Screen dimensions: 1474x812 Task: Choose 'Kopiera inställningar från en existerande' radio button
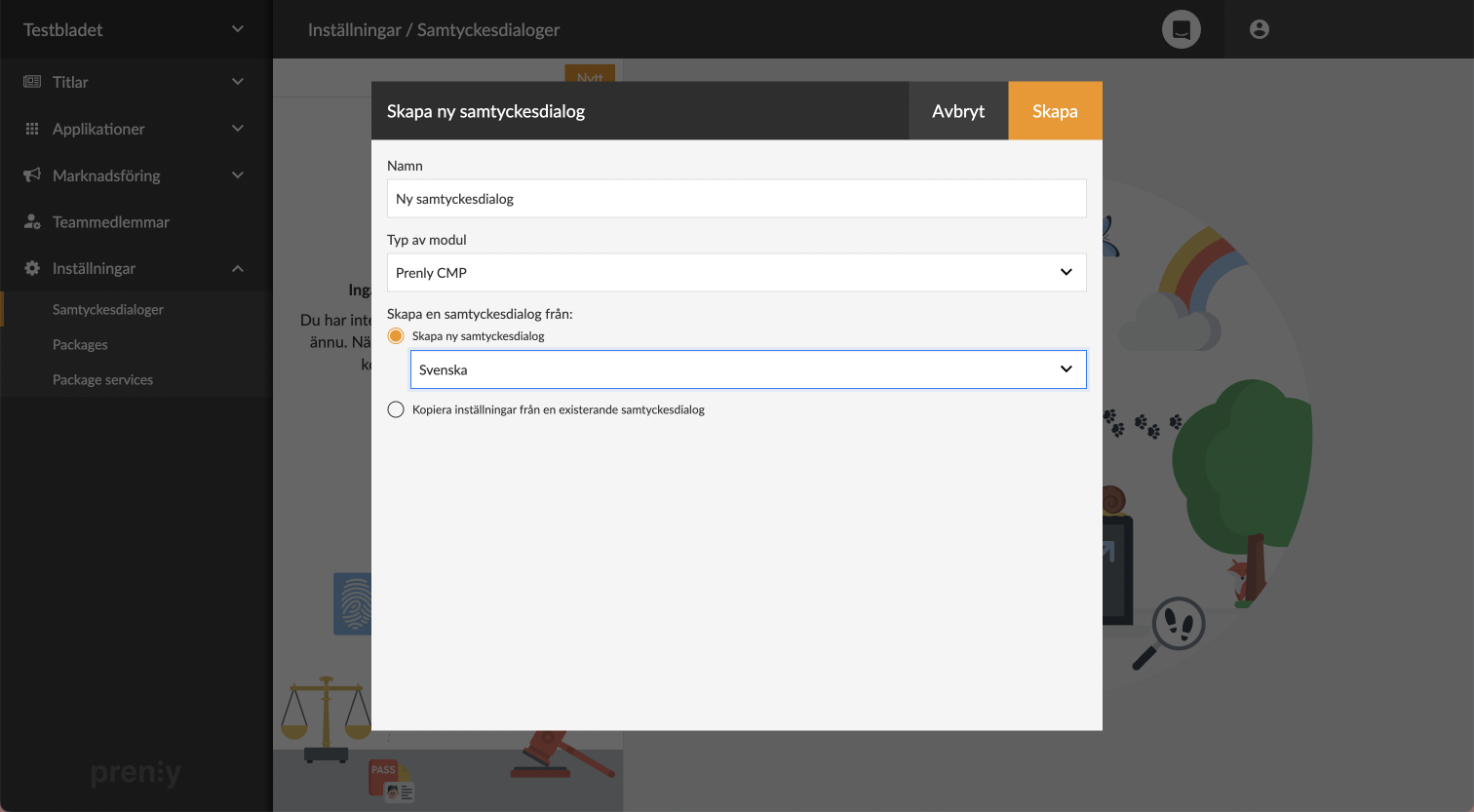click(x=396, y=409)
